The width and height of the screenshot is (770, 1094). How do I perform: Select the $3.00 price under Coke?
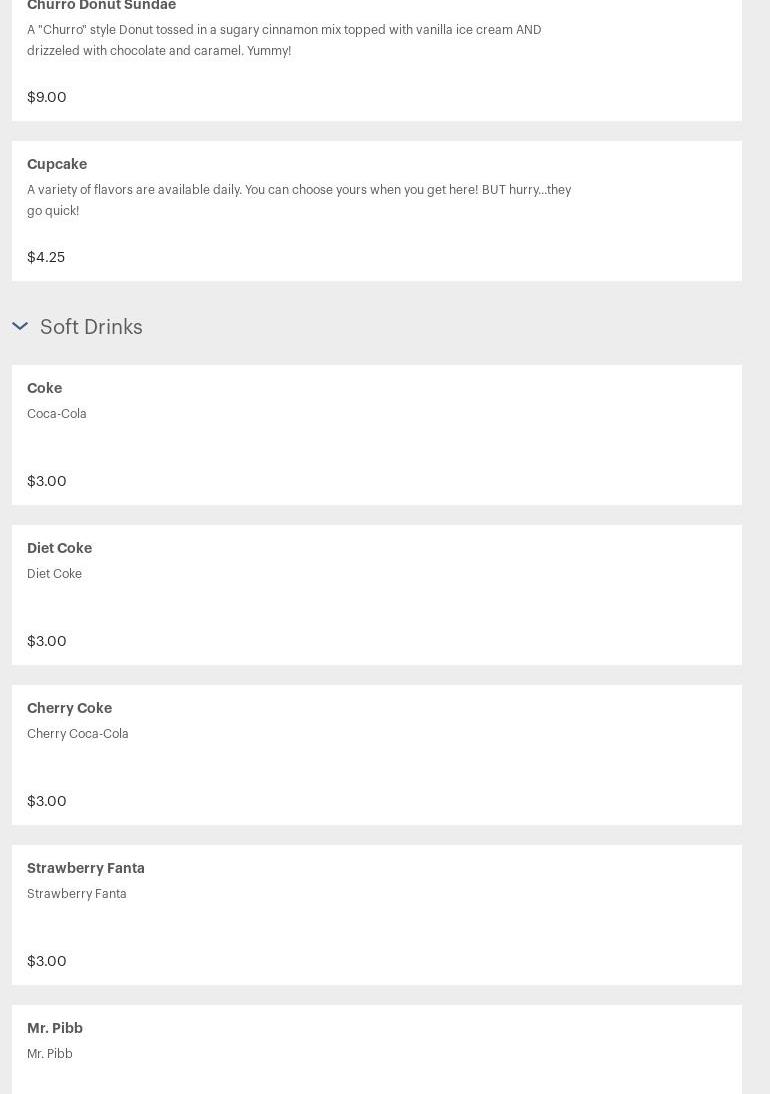[47, 481]
